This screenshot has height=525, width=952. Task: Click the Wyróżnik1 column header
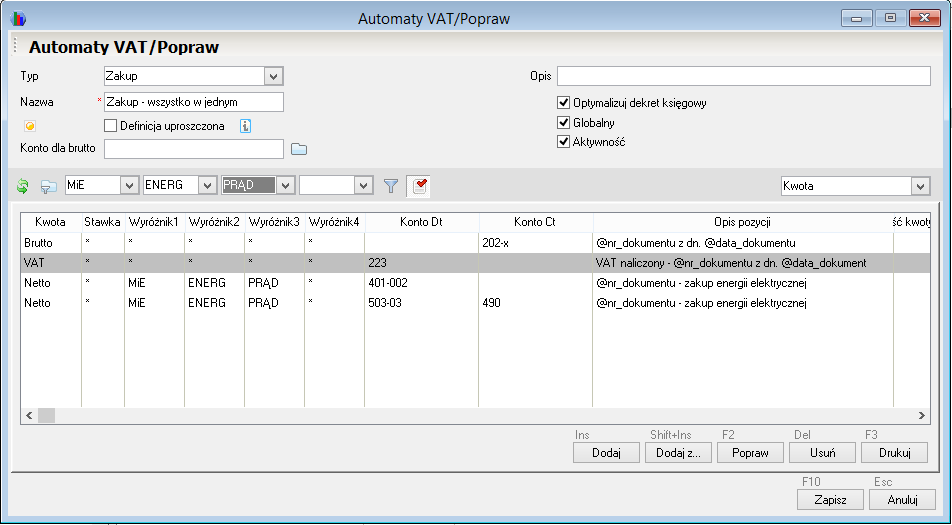[x=154, y=222]
